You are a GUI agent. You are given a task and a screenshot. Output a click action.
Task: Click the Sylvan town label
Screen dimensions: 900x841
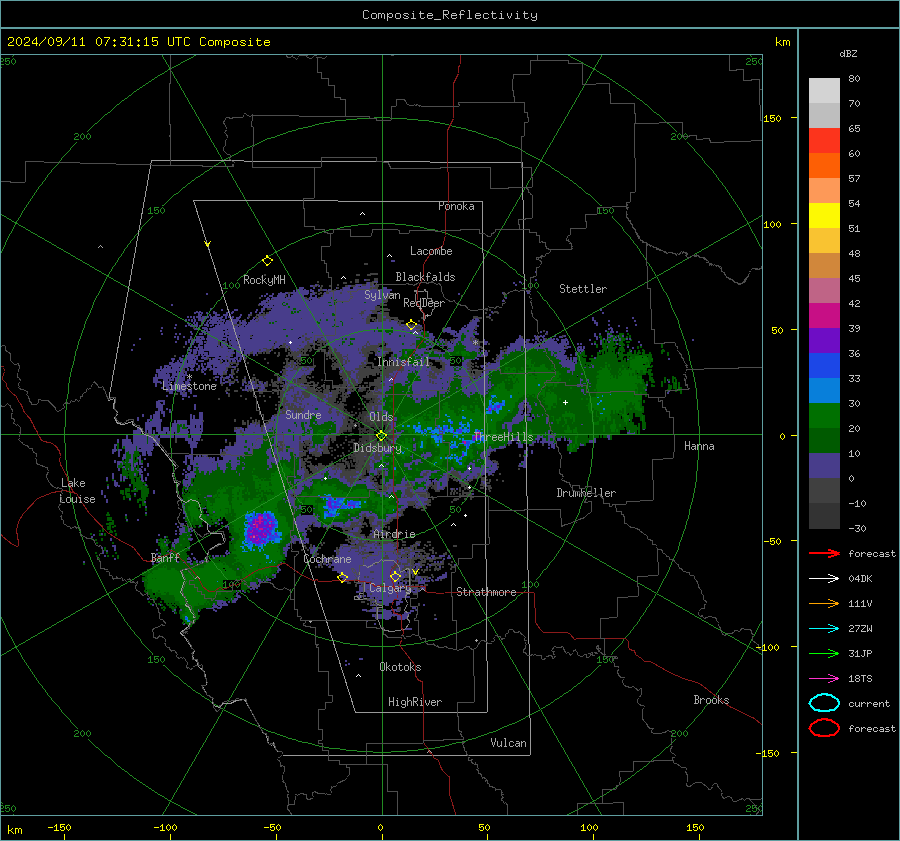tap(382, 295)
